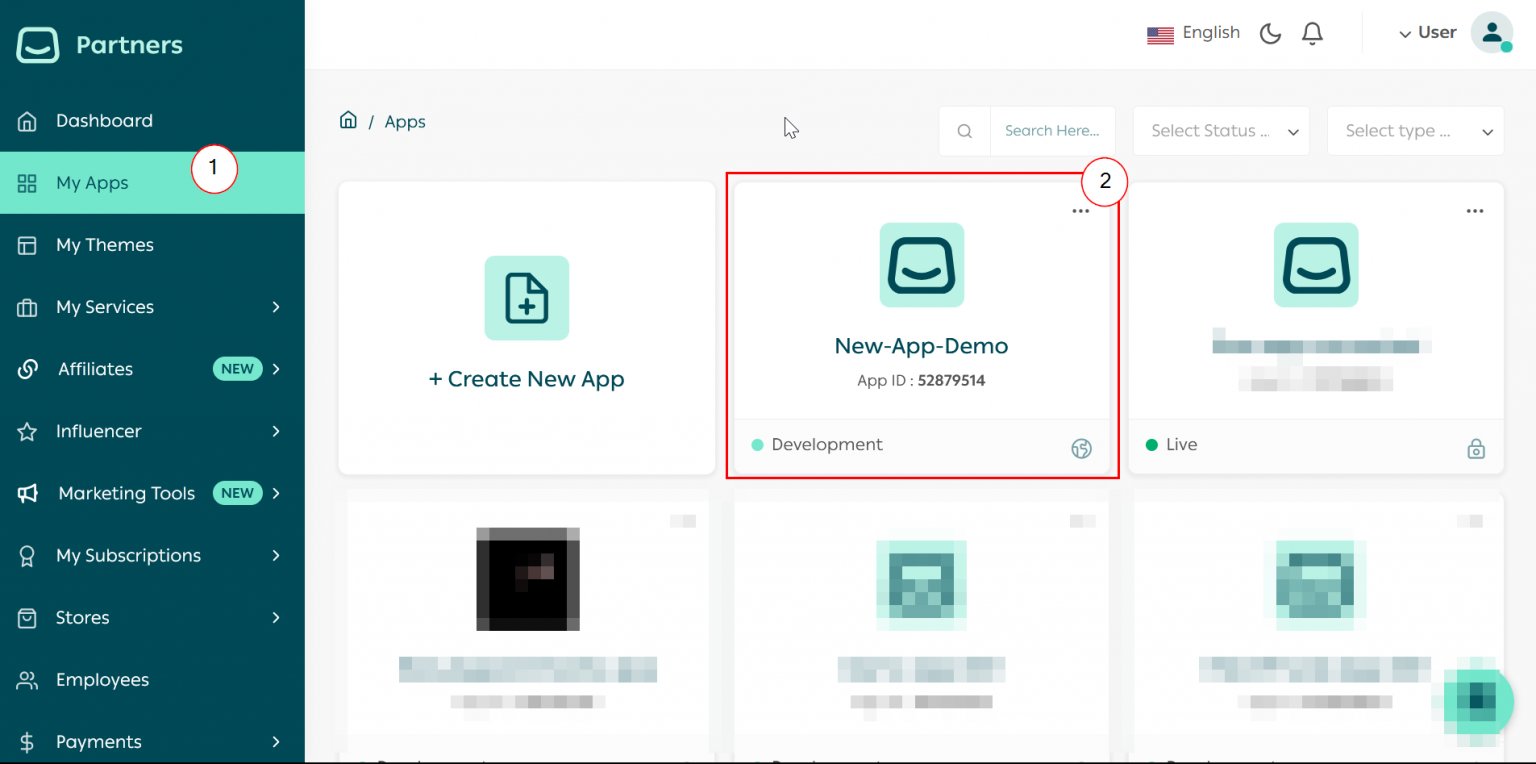Open the Select Status dropdown
Image resolution: width=1536 pixels, height=764 pixels.
[1221, 131]
